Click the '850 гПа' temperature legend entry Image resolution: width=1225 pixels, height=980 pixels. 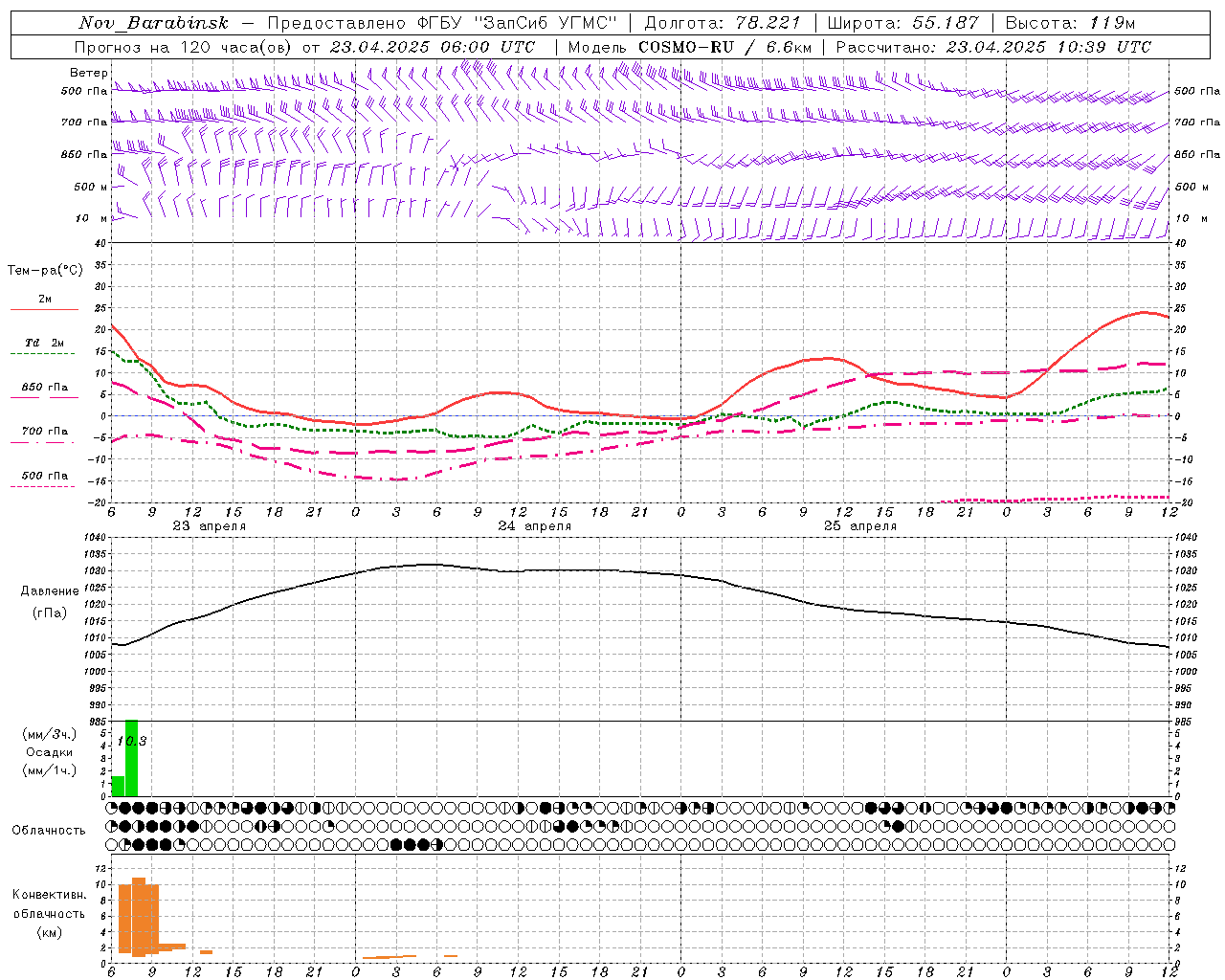pos(45,388)
